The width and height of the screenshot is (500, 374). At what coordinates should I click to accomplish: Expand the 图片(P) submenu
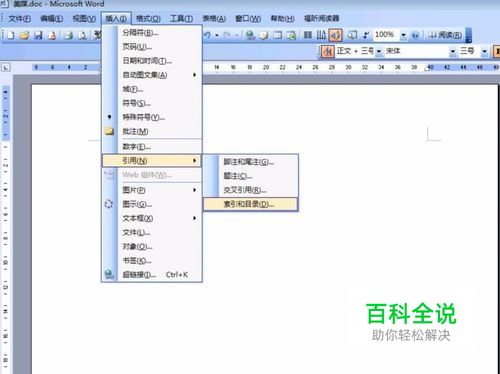click(152, 190)
